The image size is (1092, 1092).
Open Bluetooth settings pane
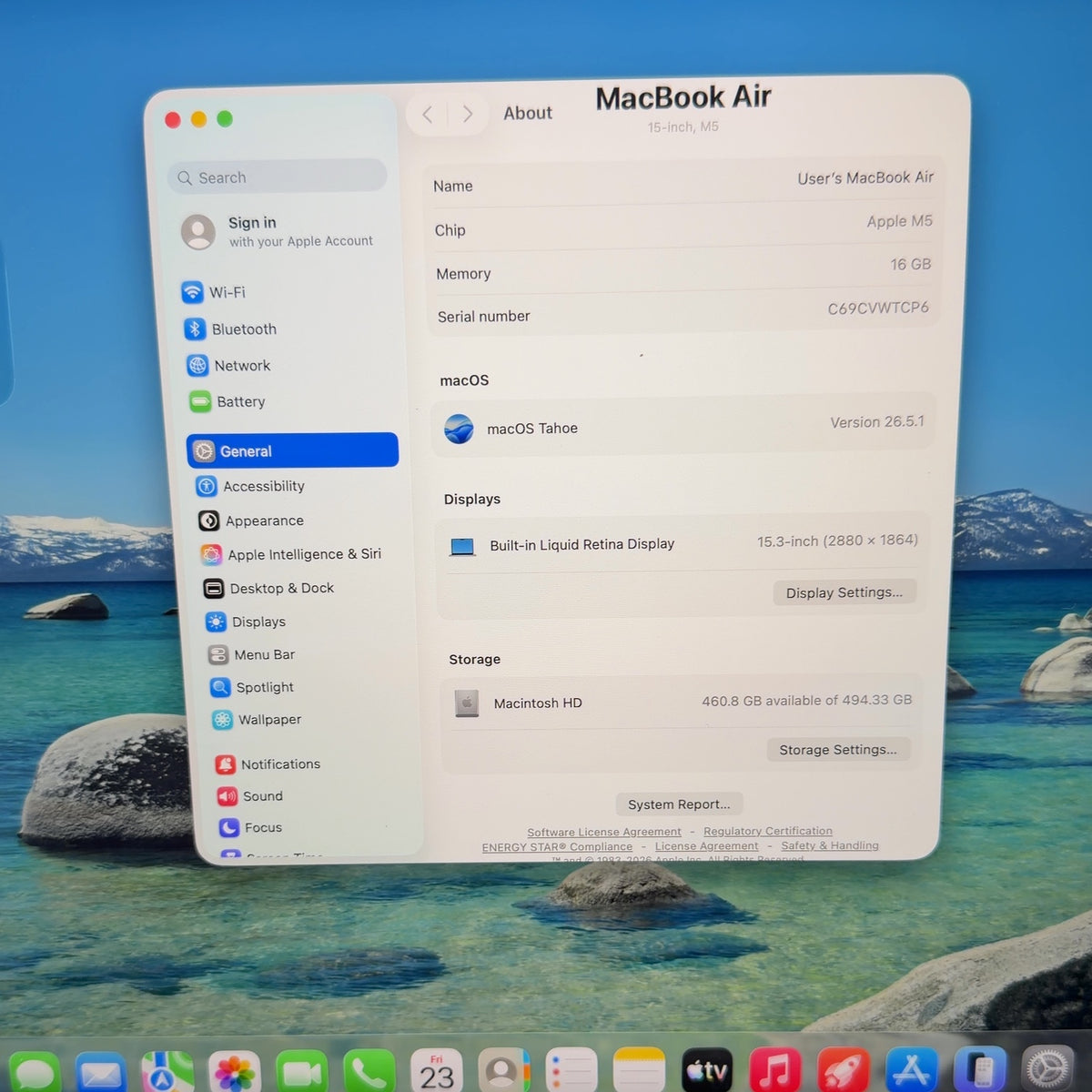[x=231, y=329]
